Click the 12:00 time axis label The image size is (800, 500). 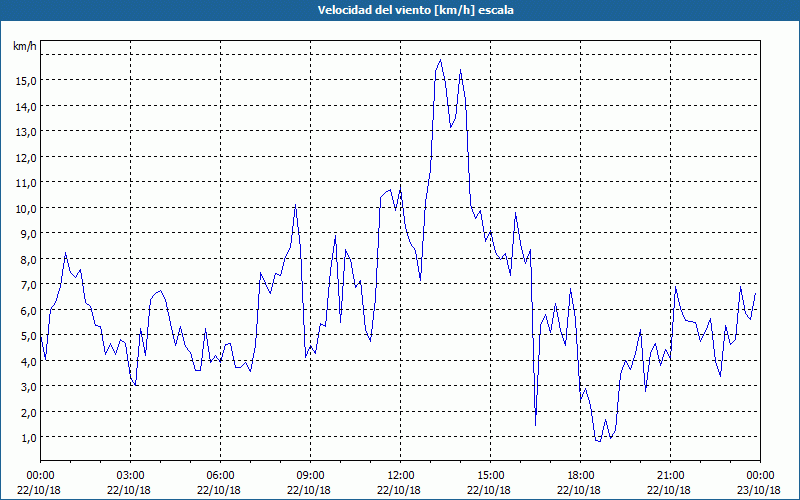401,476
